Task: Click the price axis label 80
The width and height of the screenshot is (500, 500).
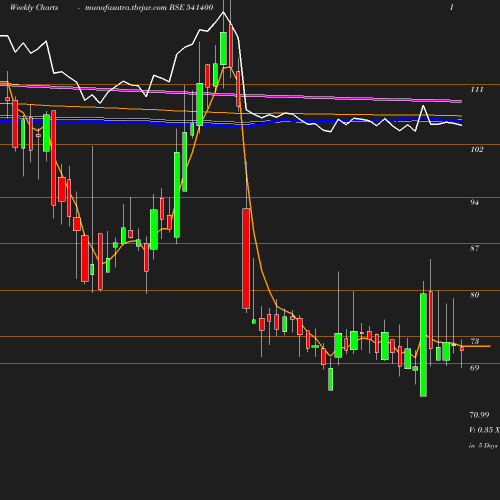Action: point(475,295)
